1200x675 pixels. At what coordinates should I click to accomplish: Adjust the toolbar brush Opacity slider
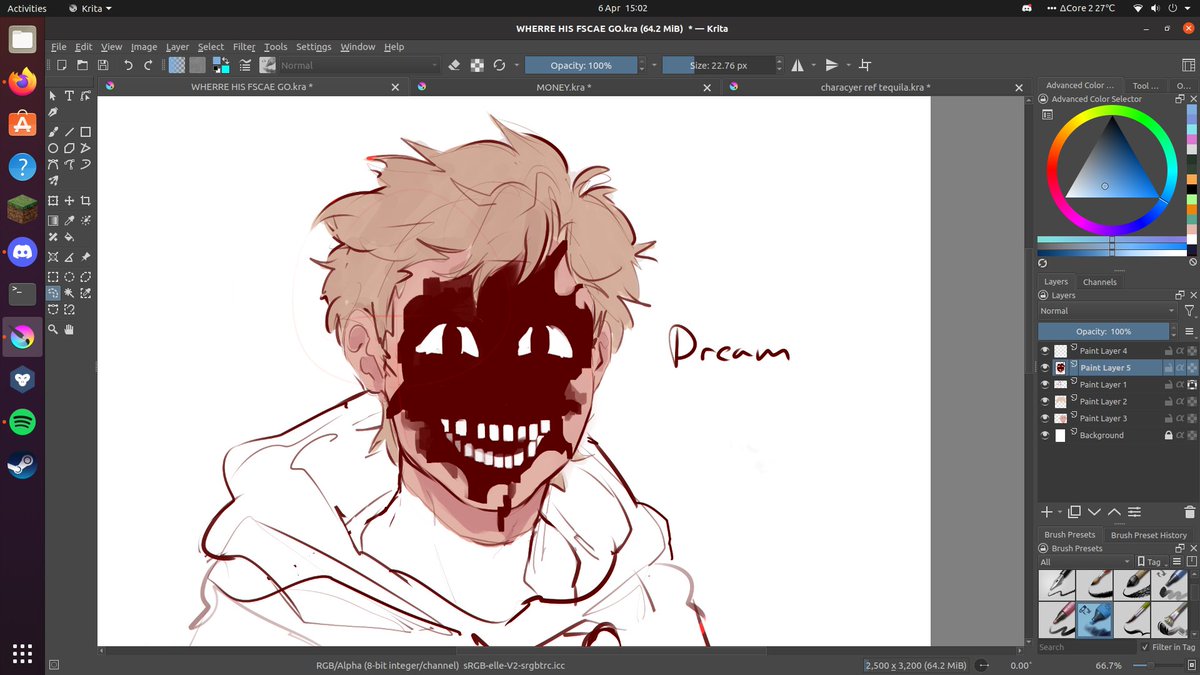[581, 65]
